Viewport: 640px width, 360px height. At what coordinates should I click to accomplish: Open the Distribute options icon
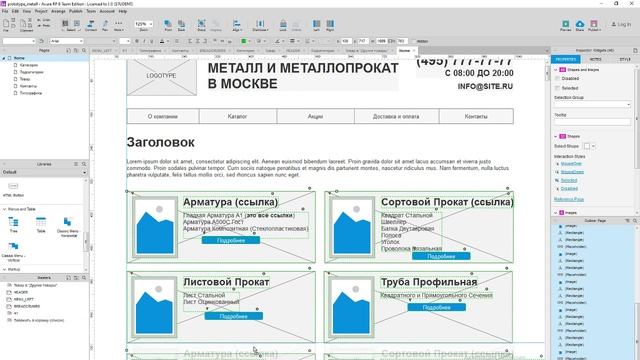[260, 24]
